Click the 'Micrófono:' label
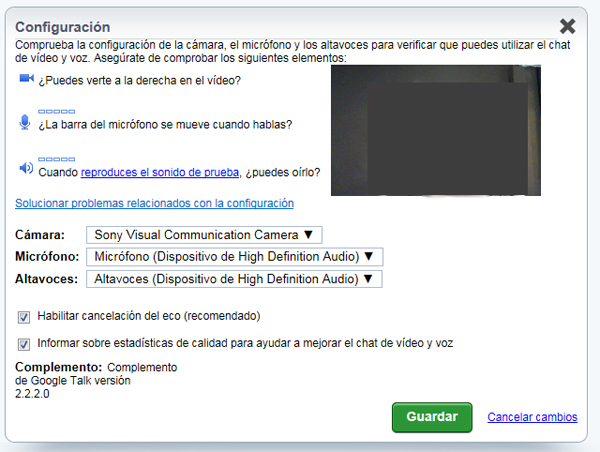This screenshot has width=600, height=452. [x=47, y=256]
